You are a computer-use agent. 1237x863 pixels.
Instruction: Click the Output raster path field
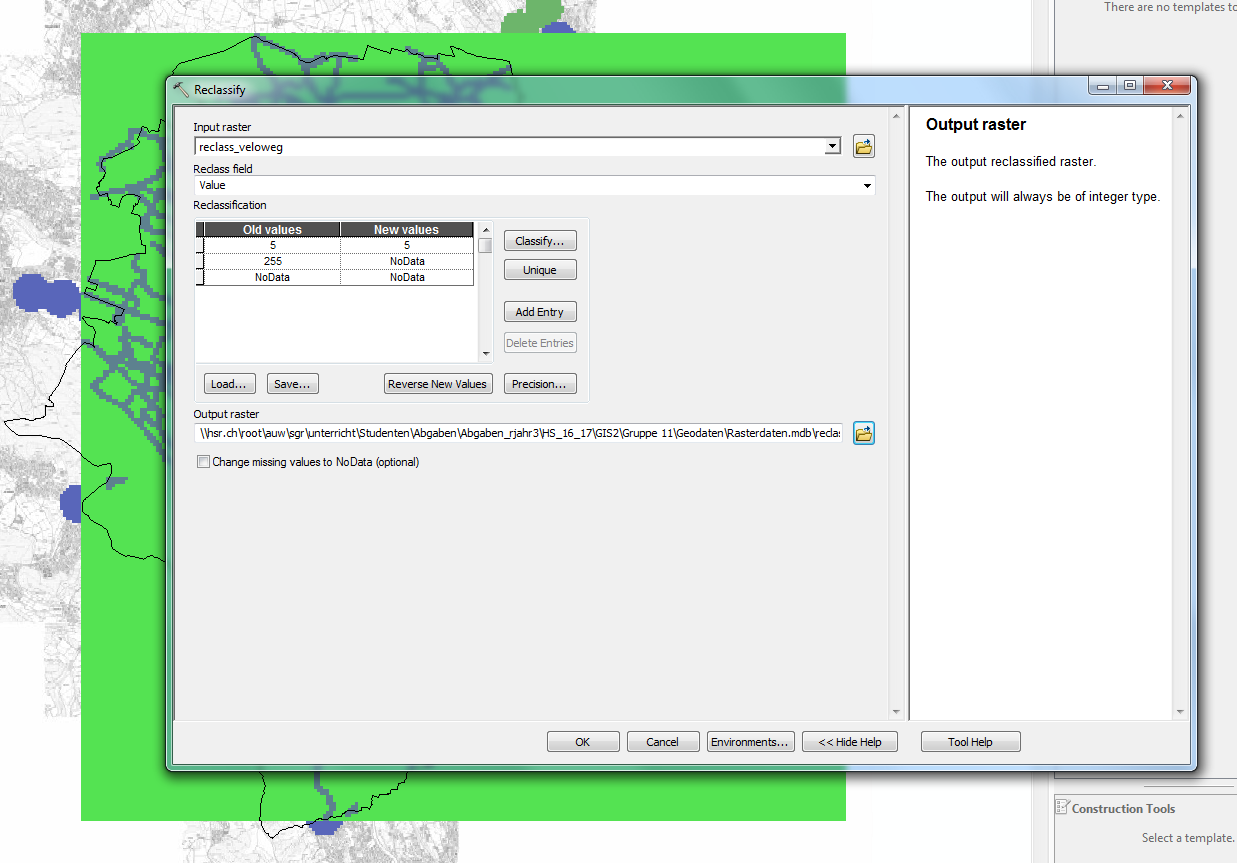tap(520, 433)
